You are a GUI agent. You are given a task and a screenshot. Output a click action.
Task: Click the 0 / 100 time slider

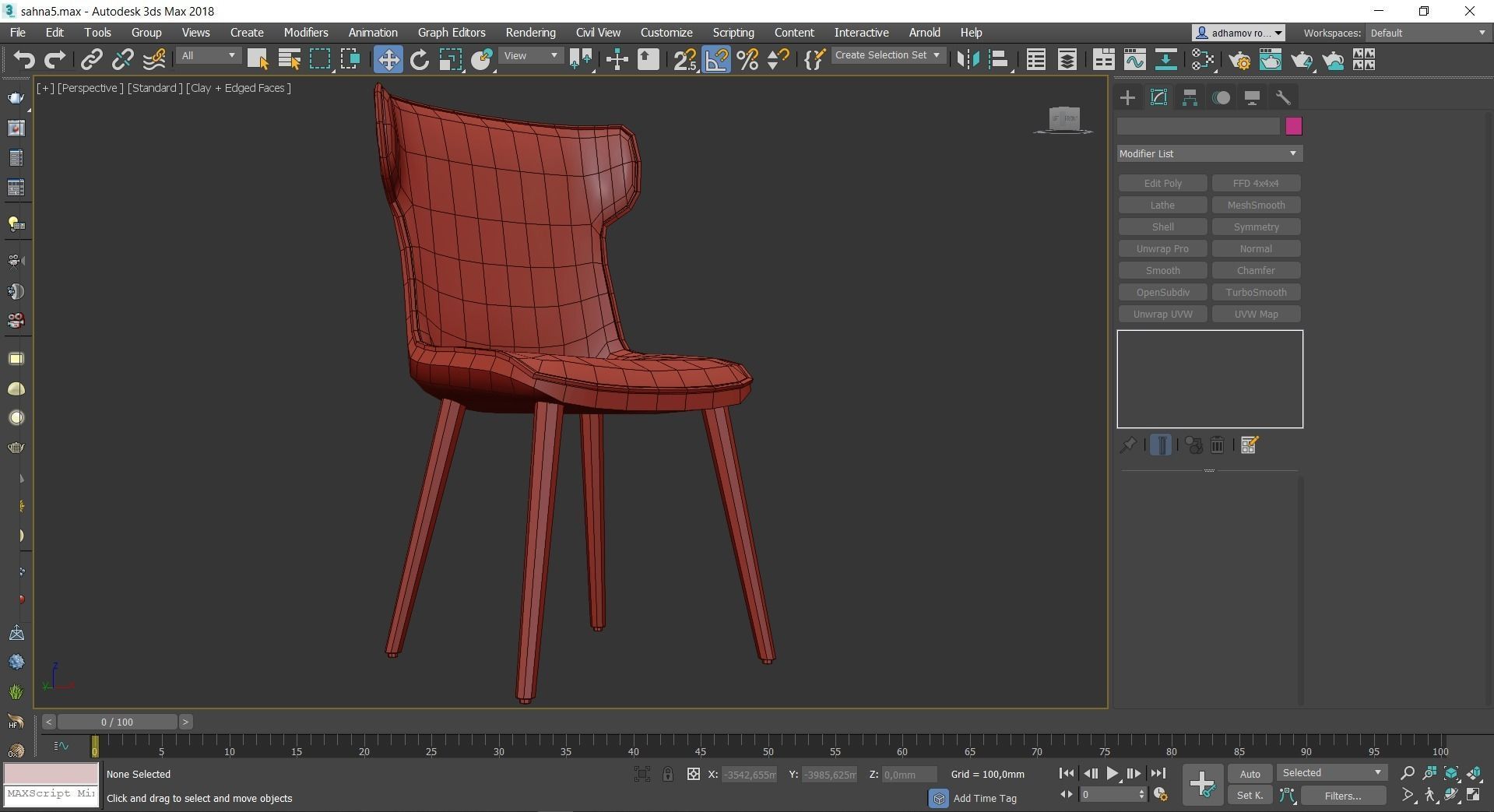coord(117,722)
